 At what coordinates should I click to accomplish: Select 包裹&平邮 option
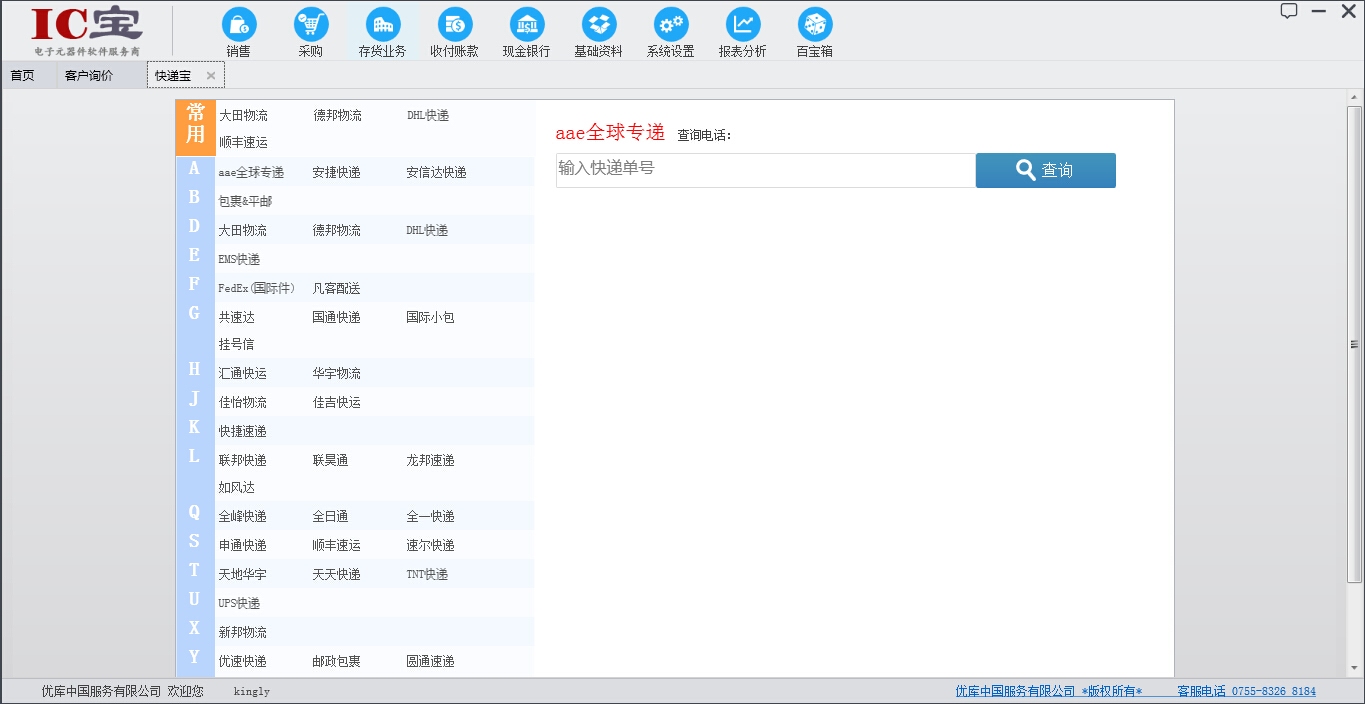[245, 202]
